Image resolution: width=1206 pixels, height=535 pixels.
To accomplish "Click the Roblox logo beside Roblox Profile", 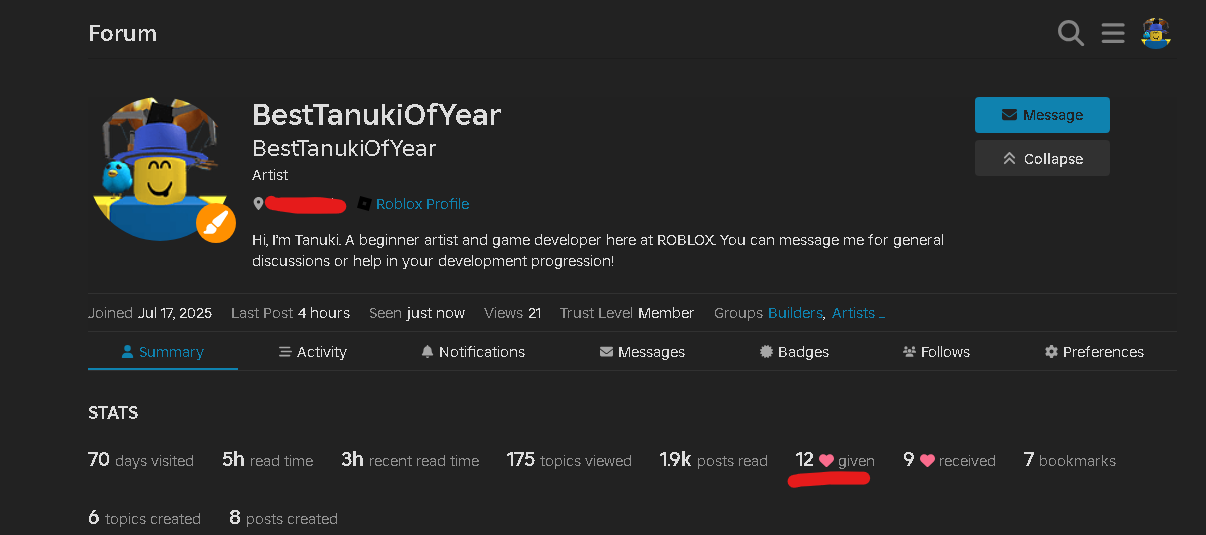I will pos(364,204).
